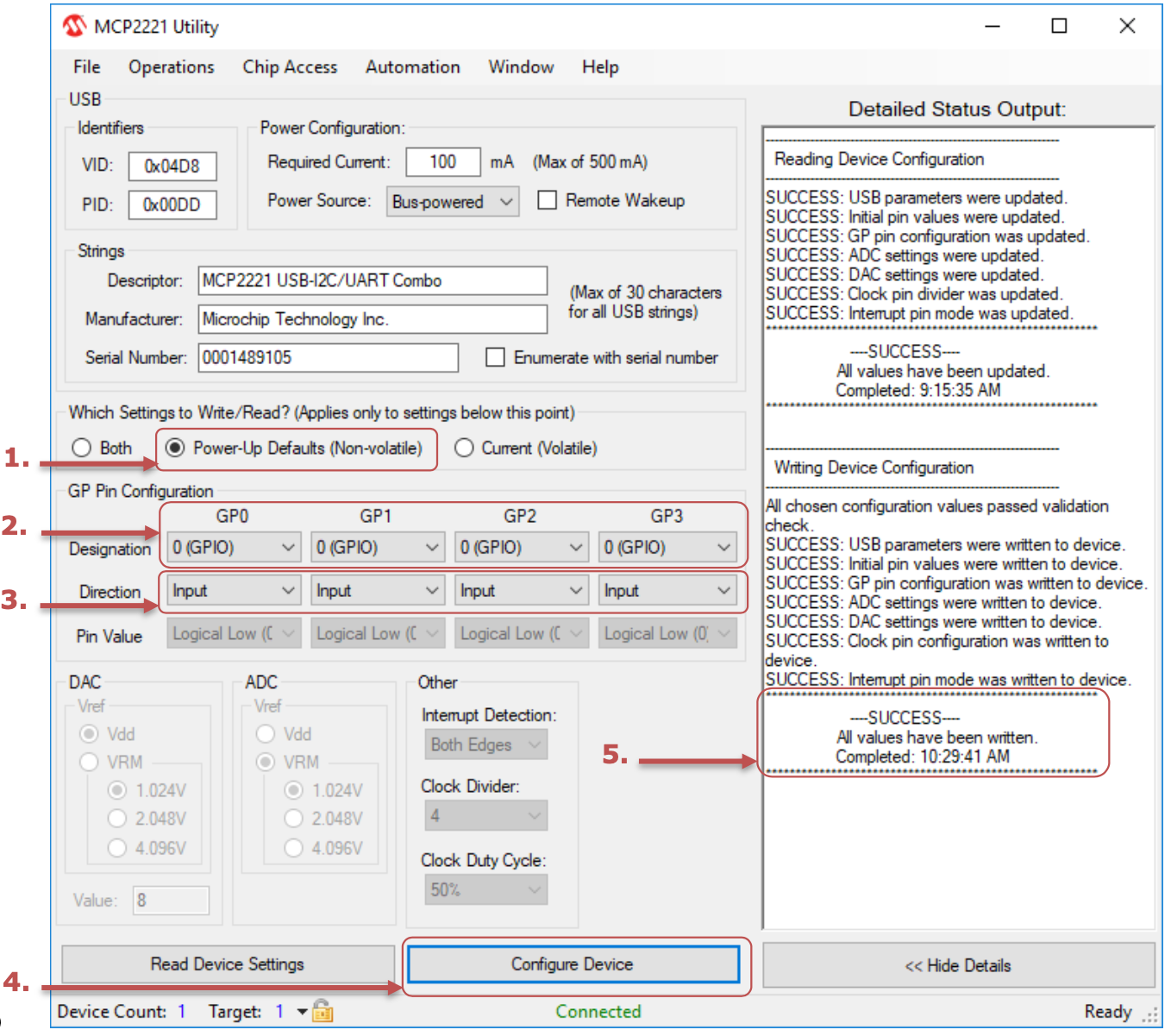
Task: Expand the GP3 Designation combo box
Action: [x=667, y=547]
